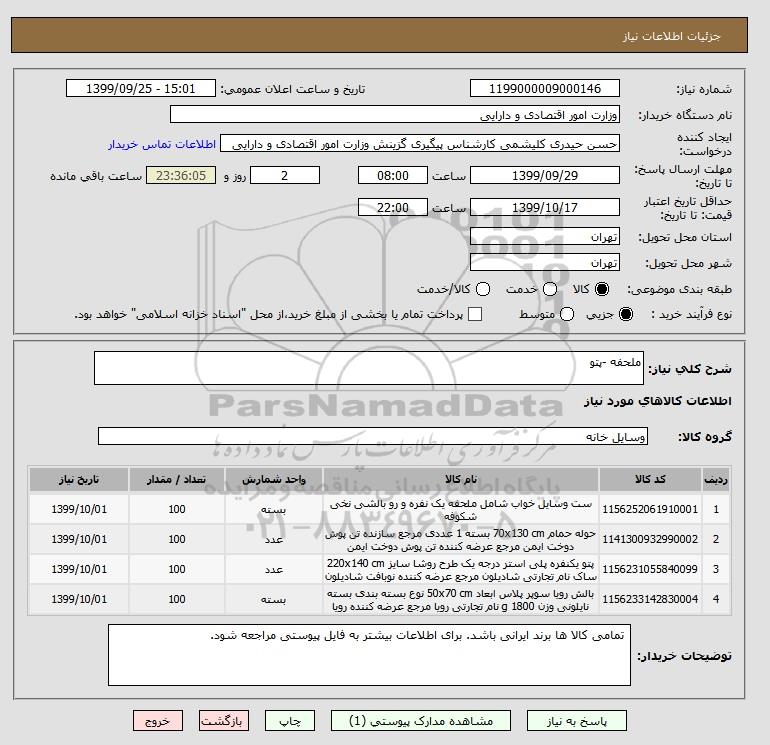Select the خدمت radio button
The width and height of the screenshot is (770, 745).
point(550,289)
